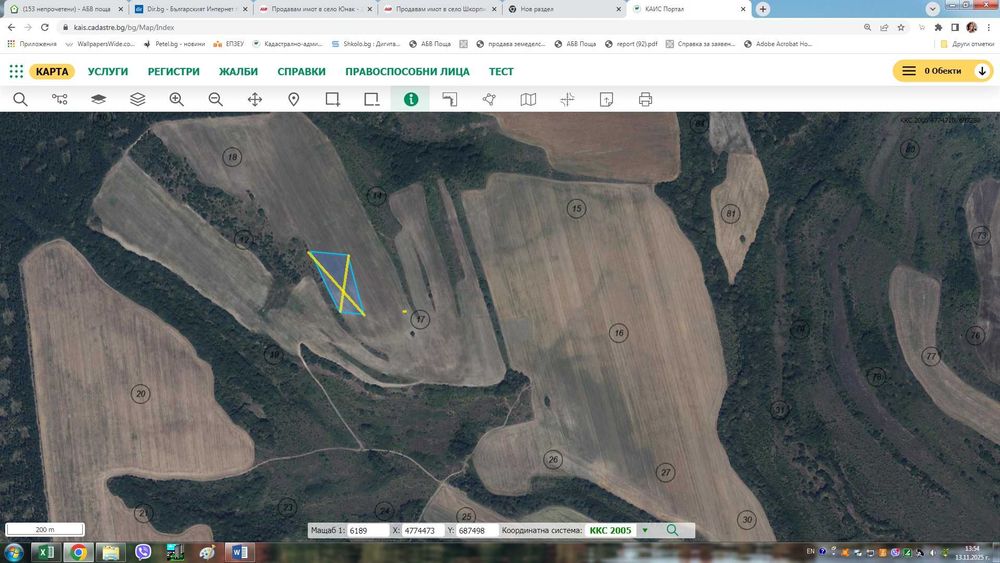Click parcel label 27 on map

tap(665, 472)
